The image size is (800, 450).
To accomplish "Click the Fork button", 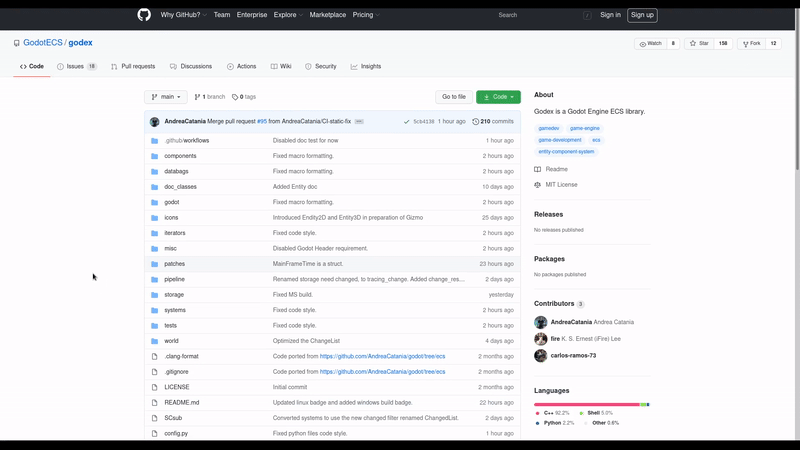I will [752, 44].
